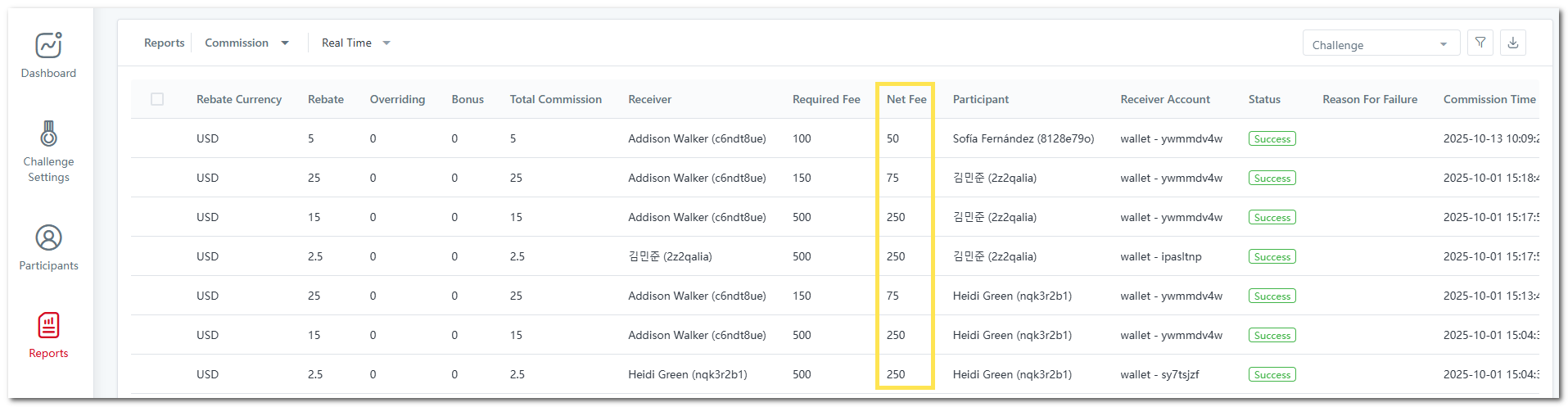Select the red Reports icon

pos(48,326)
